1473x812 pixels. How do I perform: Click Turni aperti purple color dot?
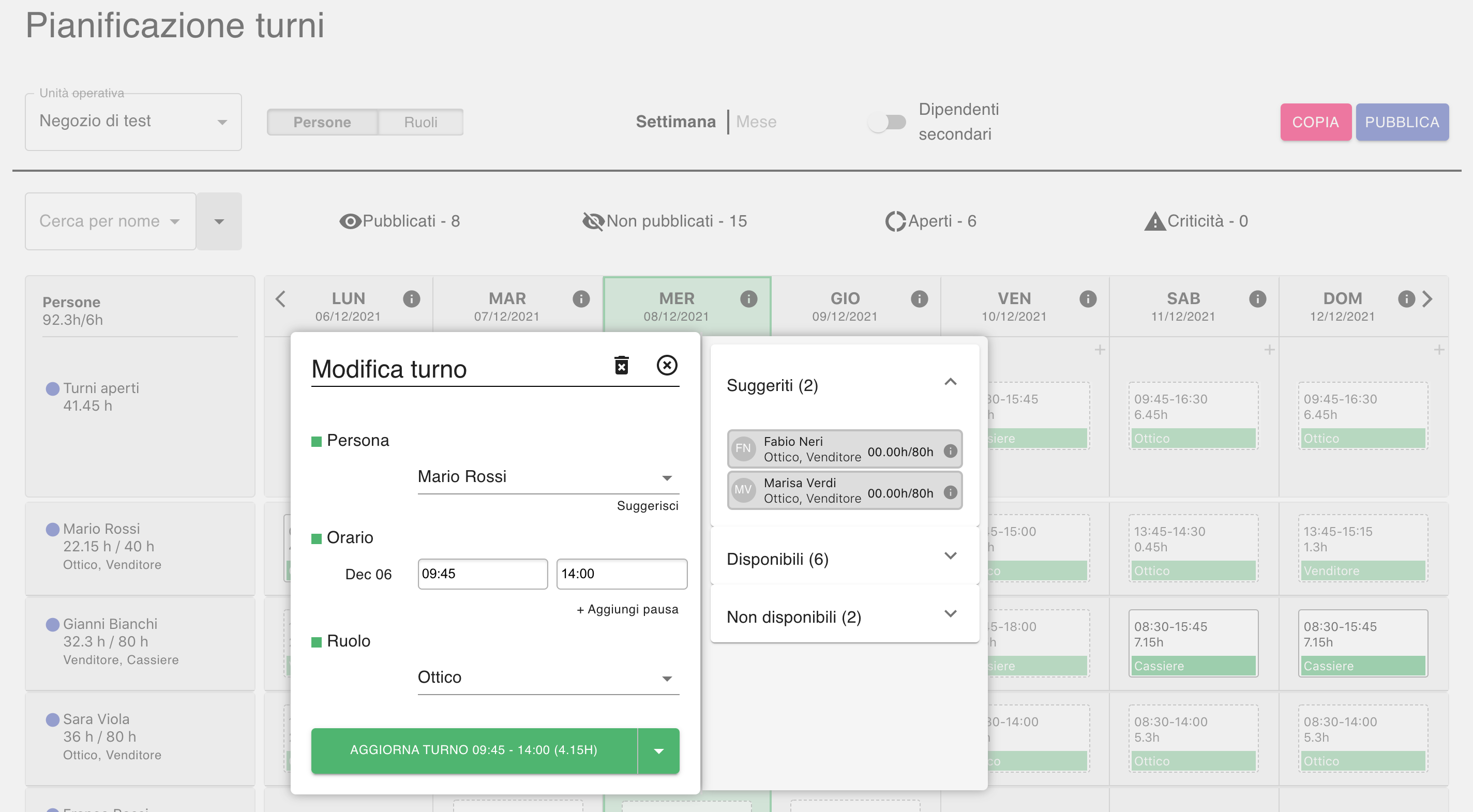(52, 388)
